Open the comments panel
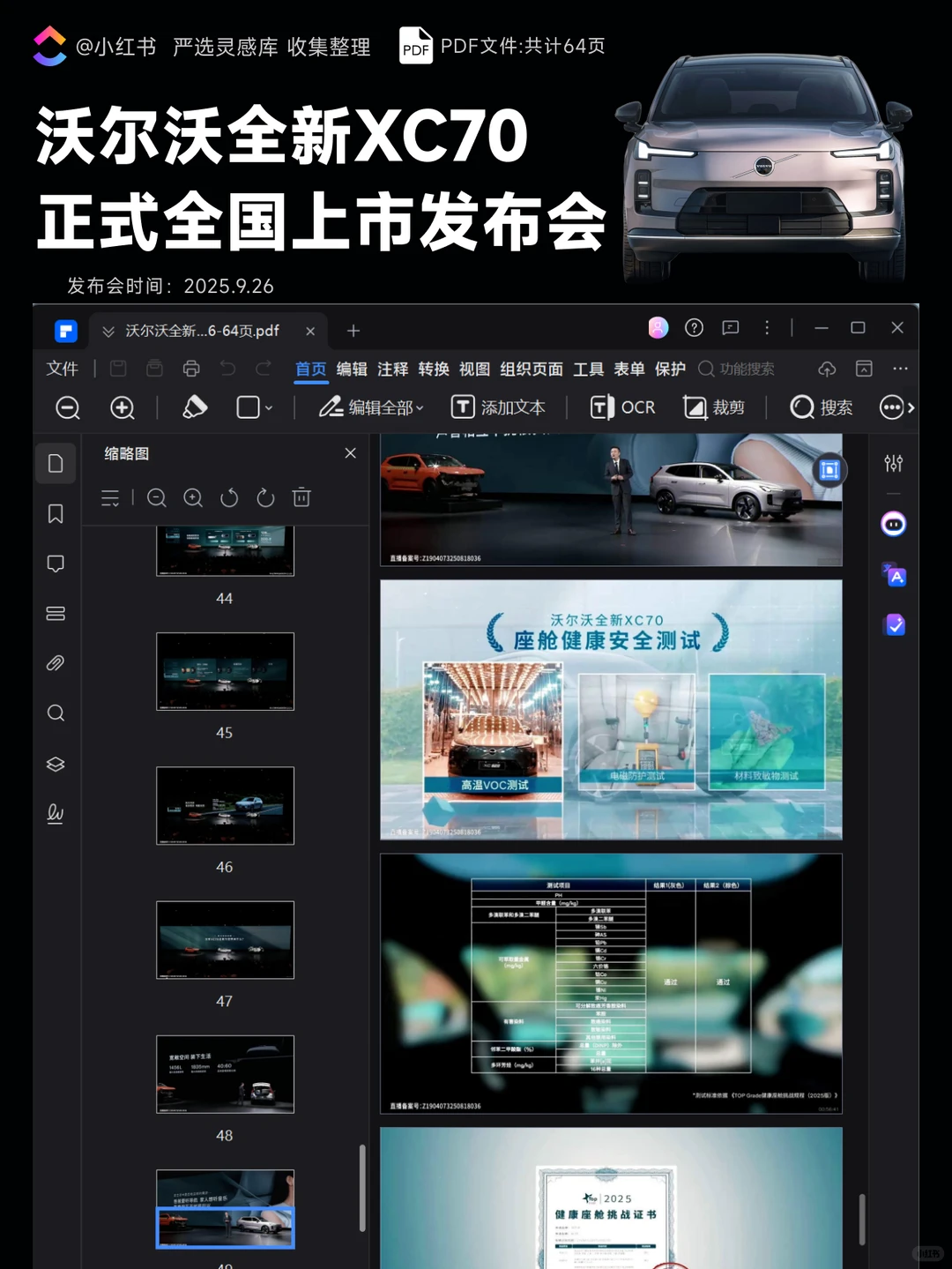Screen dimensions: 952x1269 pyautogui.click(x=56, y=563)
